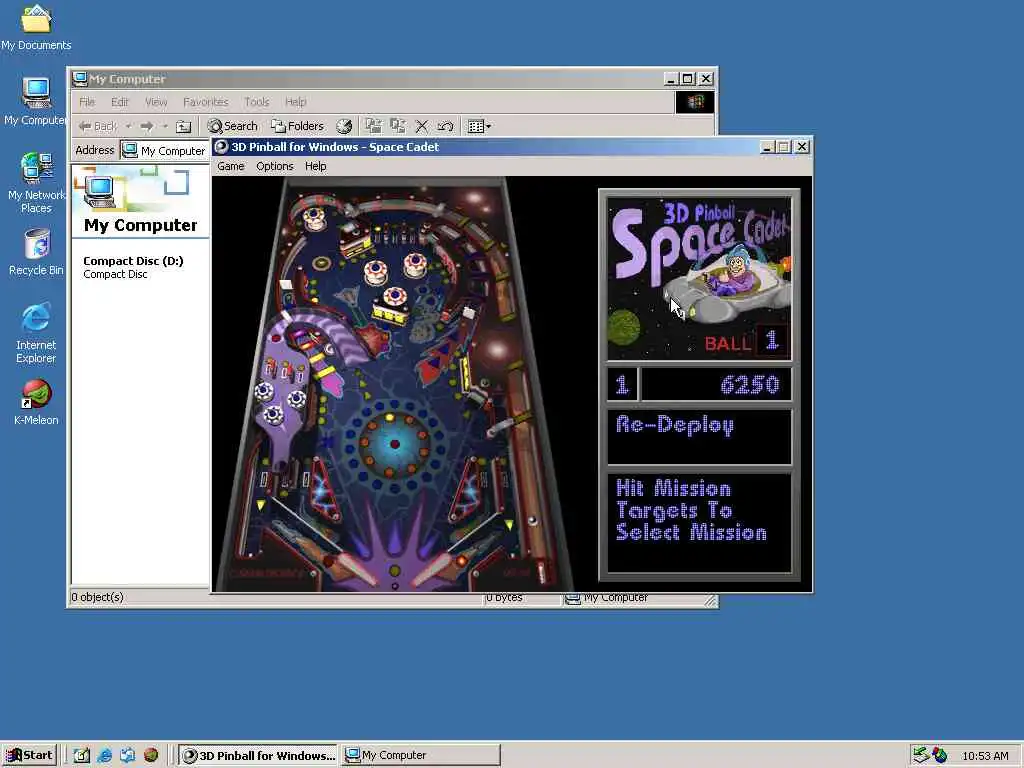Close the 3D Pinball window
The image size is (1024, 768).
coord(802,147)
